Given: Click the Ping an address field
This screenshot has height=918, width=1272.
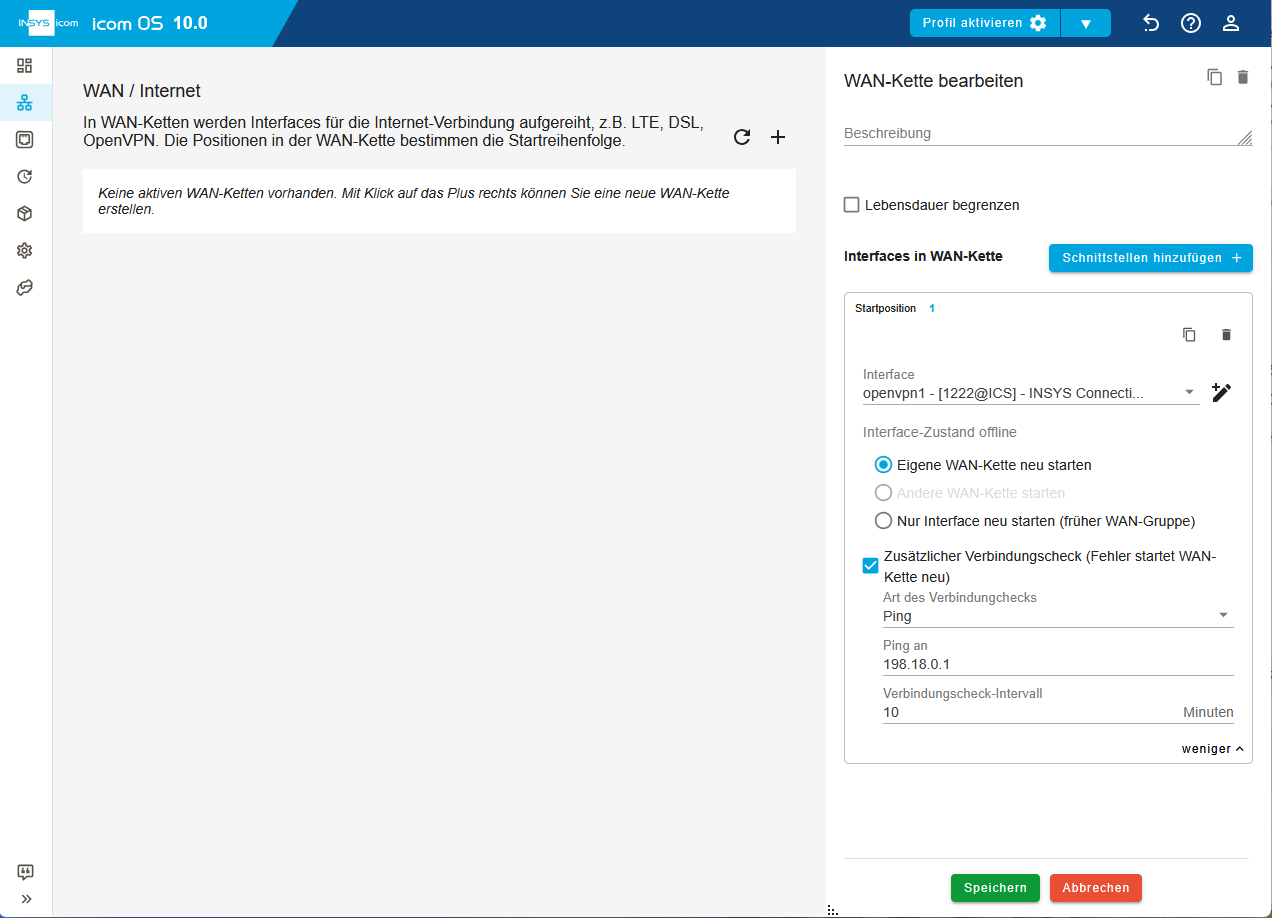Looking at the screenshot, I should point(1058,665).
